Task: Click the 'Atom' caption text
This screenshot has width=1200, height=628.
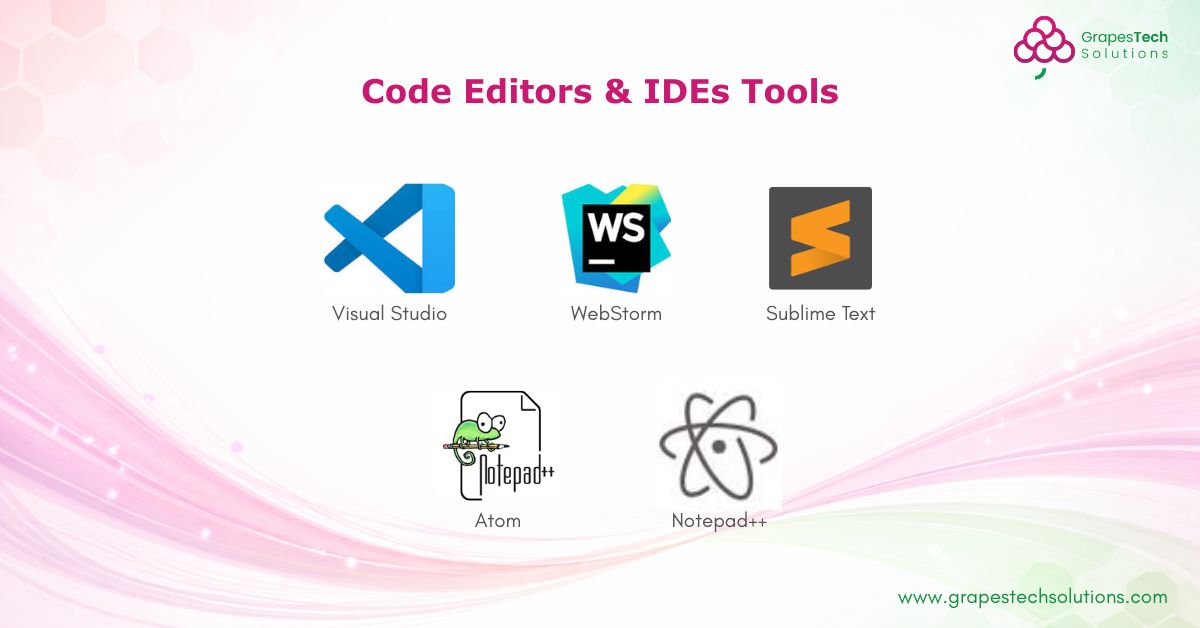Action: [x=497, y=520]
